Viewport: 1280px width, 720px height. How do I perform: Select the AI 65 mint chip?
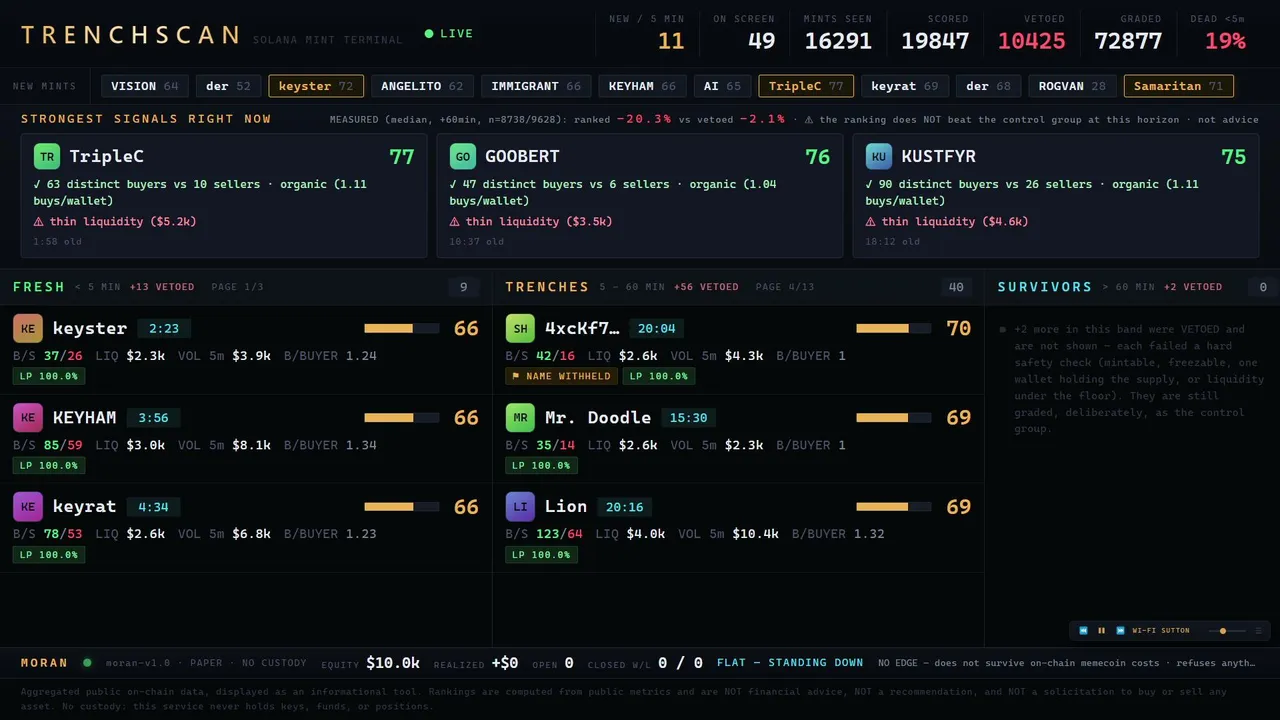[723, 86]
